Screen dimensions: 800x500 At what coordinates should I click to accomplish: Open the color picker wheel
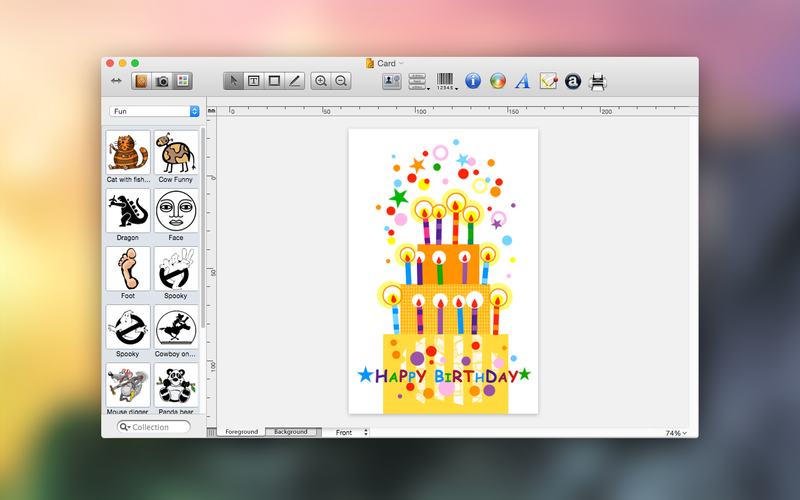[x=498, y=81]
